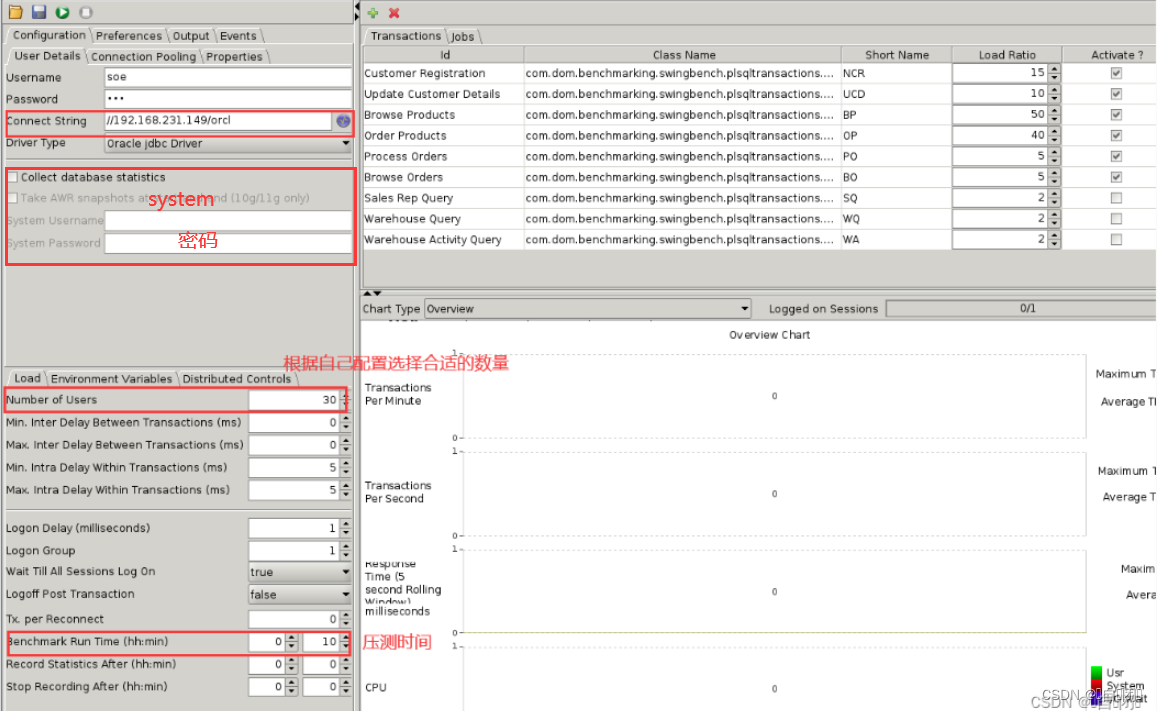Switch to the Jobs tab
Viewport: 1157px width, 711px height.
461,35
